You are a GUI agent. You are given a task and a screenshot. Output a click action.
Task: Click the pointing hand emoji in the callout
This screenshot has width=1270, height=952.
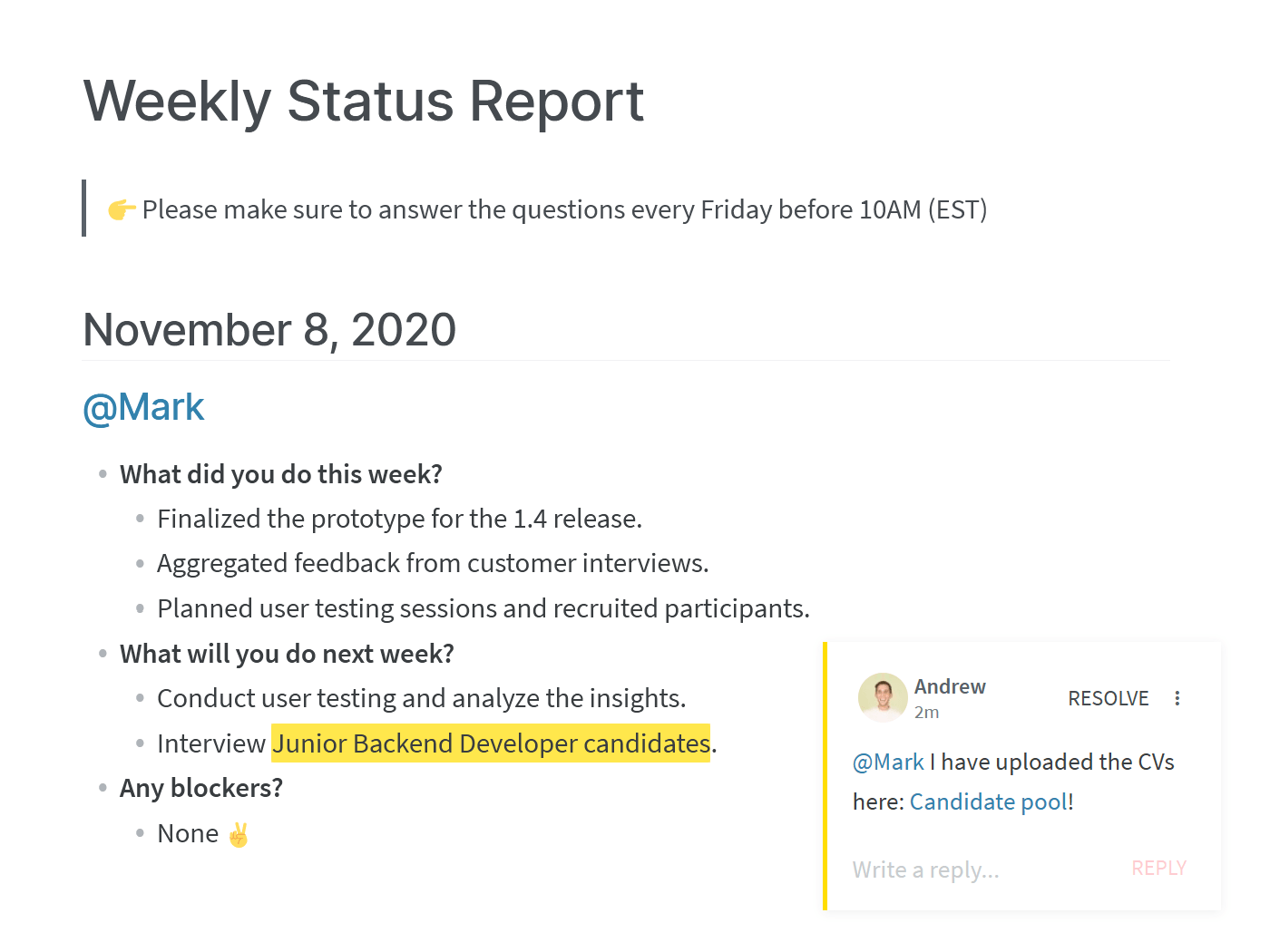point(122,209)
